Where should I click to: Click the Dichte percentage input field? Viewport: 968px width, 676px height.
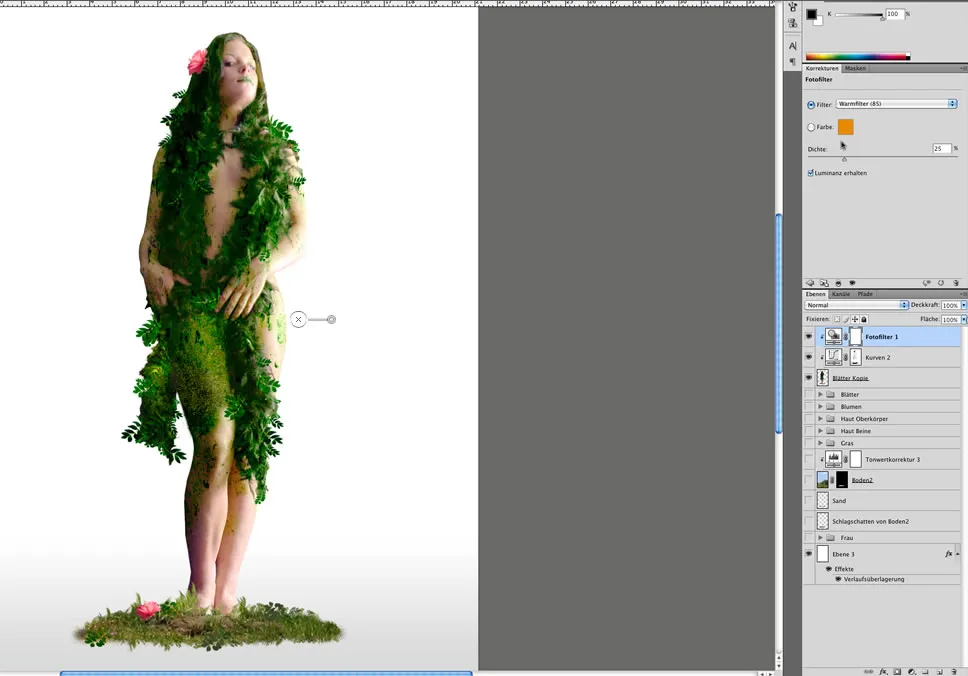click(x=941, y=148)
